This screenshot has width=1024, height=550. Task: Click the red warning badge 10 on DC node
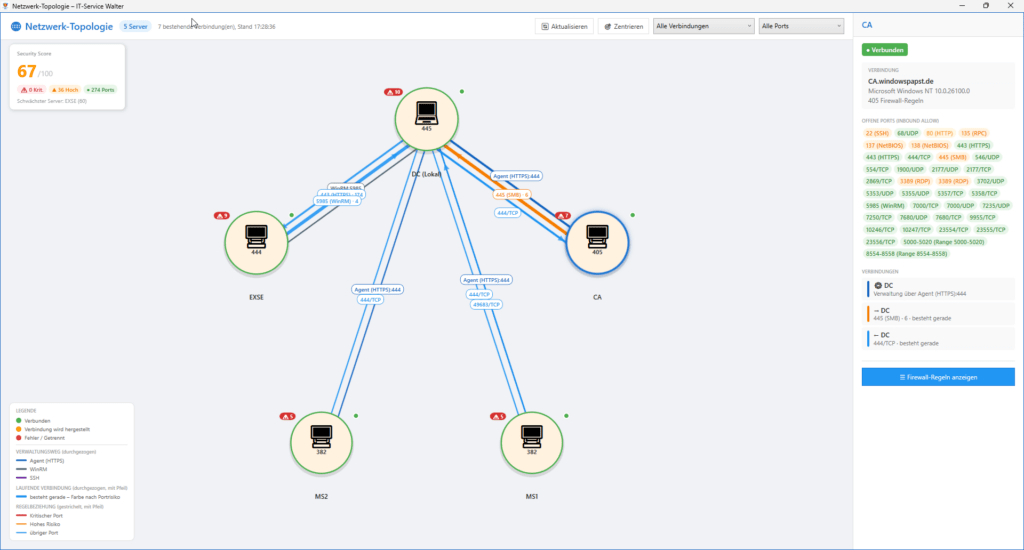393,92
